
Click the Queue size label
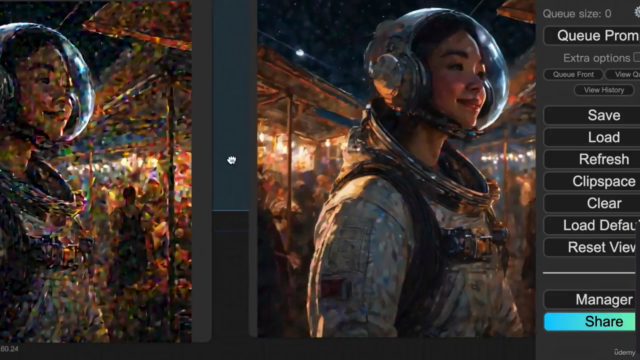point(577,14)
